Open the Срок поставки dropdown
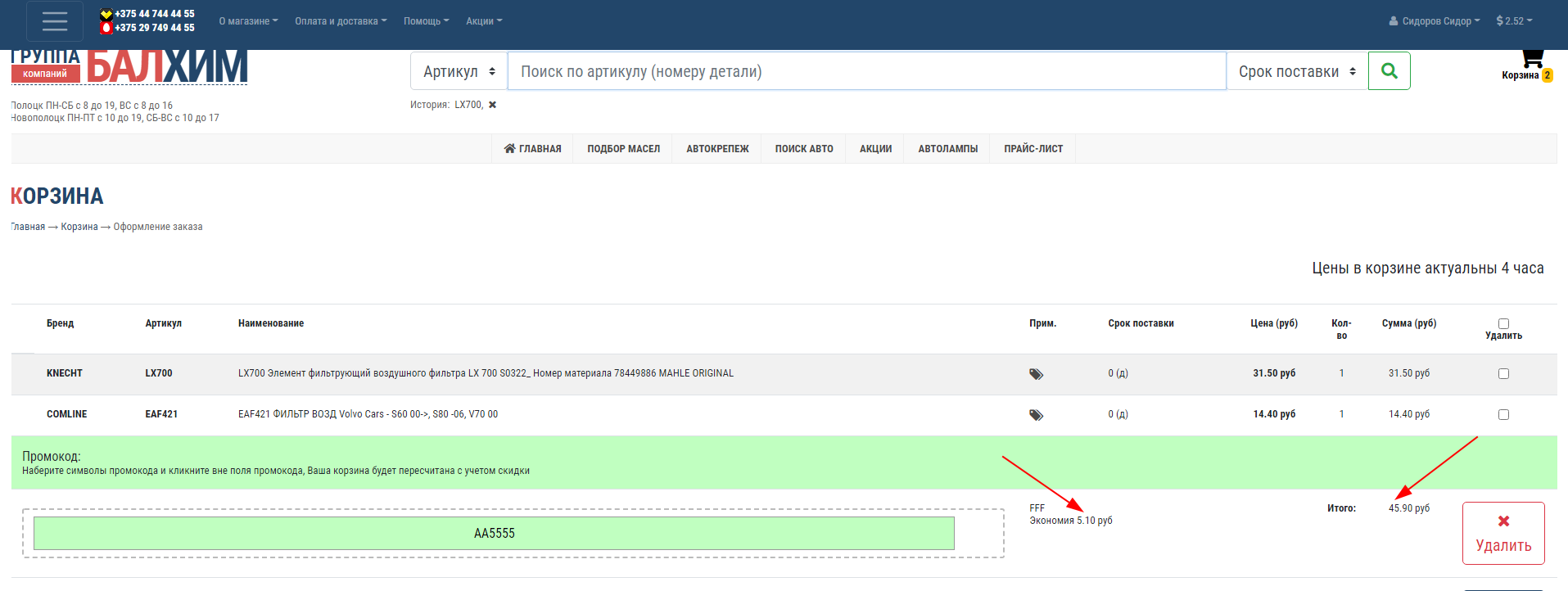This screenshot has width=1568, height=591. (x=1296, y=71)
